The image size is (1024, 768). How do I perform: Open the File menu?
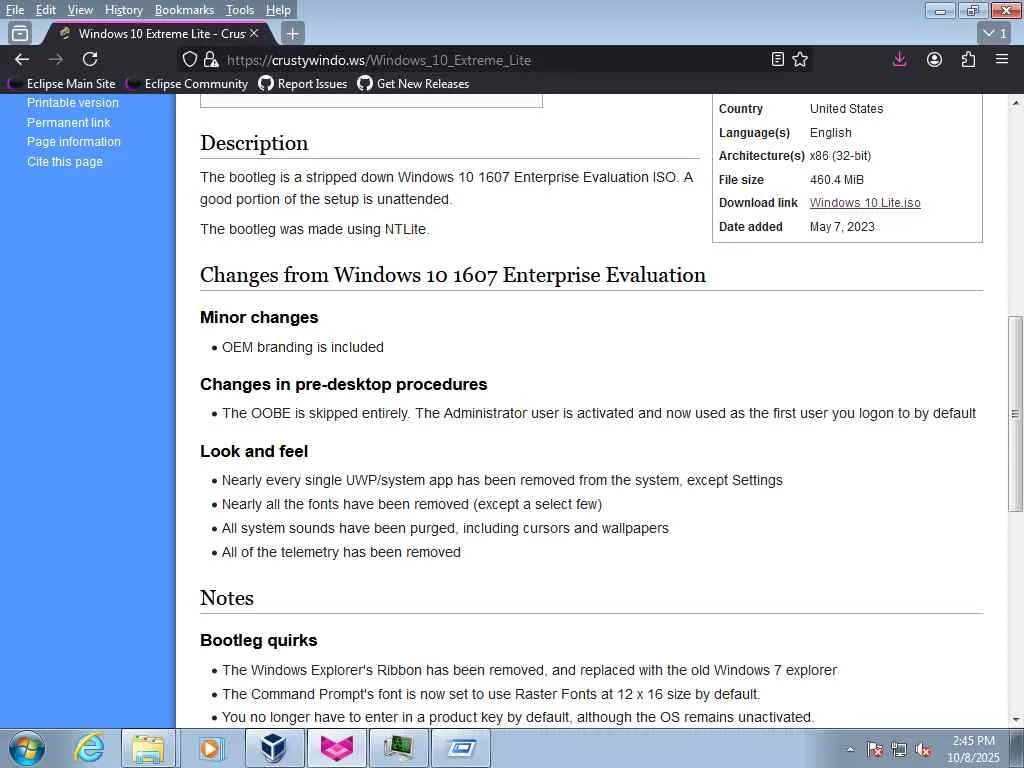(x=14, y=10)
